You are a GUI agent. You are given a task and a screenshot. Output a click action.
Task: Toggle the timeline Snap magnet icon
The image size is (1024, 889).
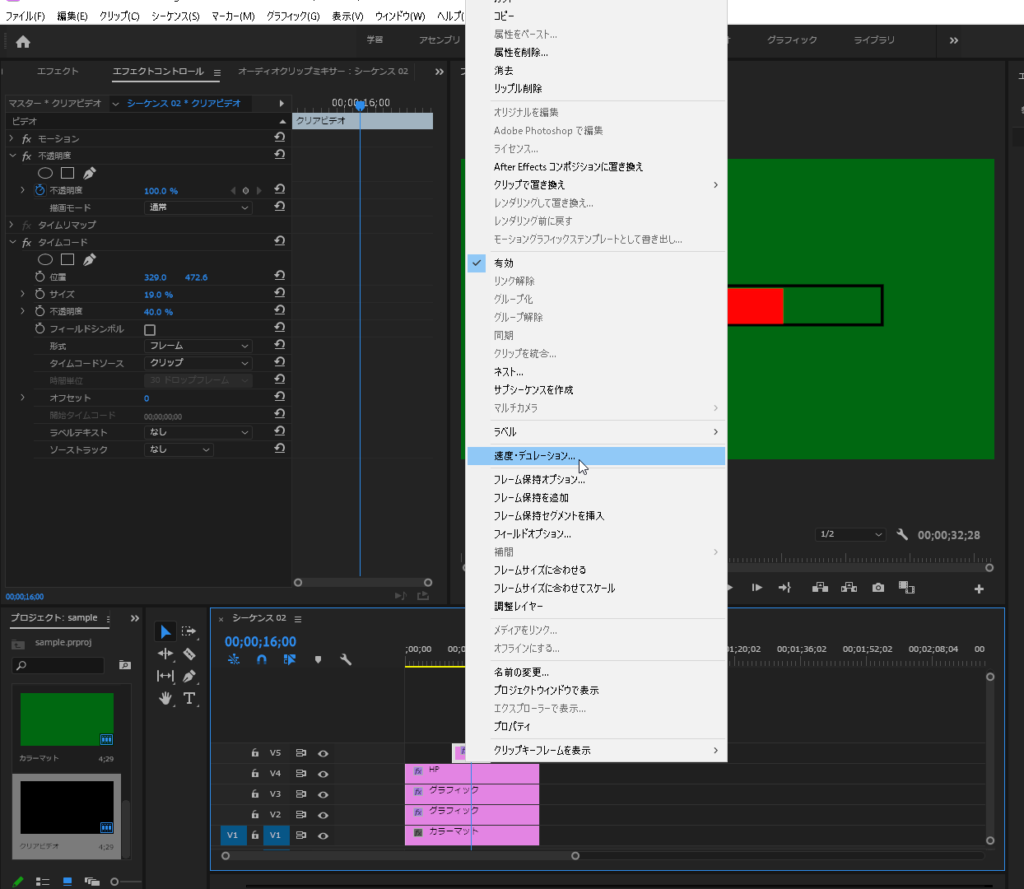pos(262,660)
